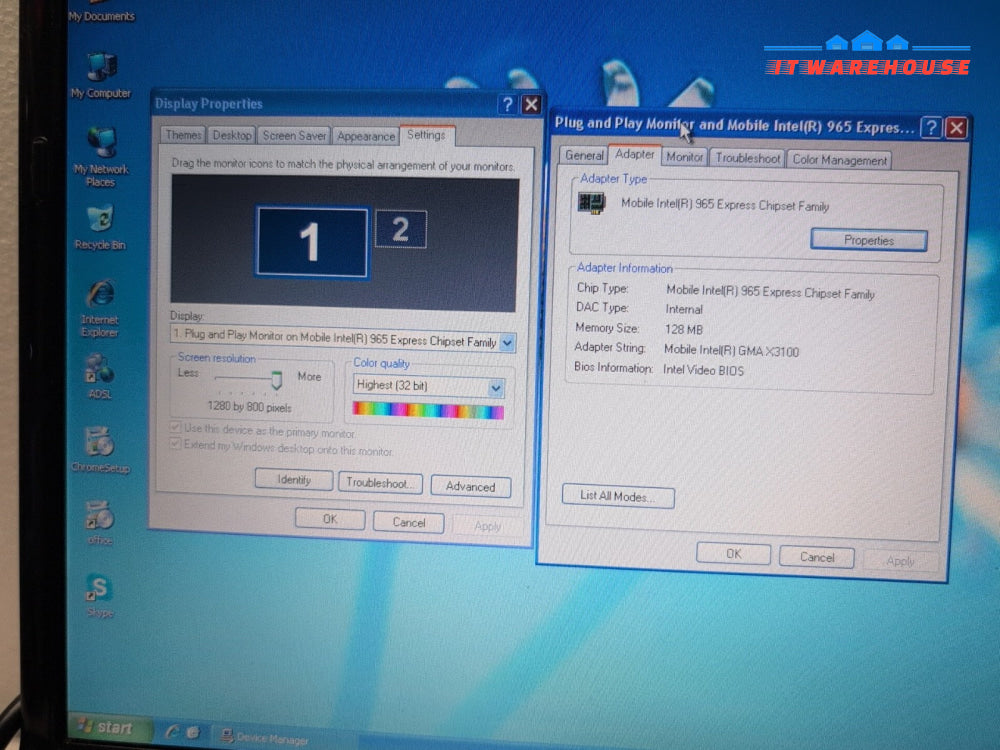
Task: Open My Network Places desktop icon
Action: coord(101,156)
